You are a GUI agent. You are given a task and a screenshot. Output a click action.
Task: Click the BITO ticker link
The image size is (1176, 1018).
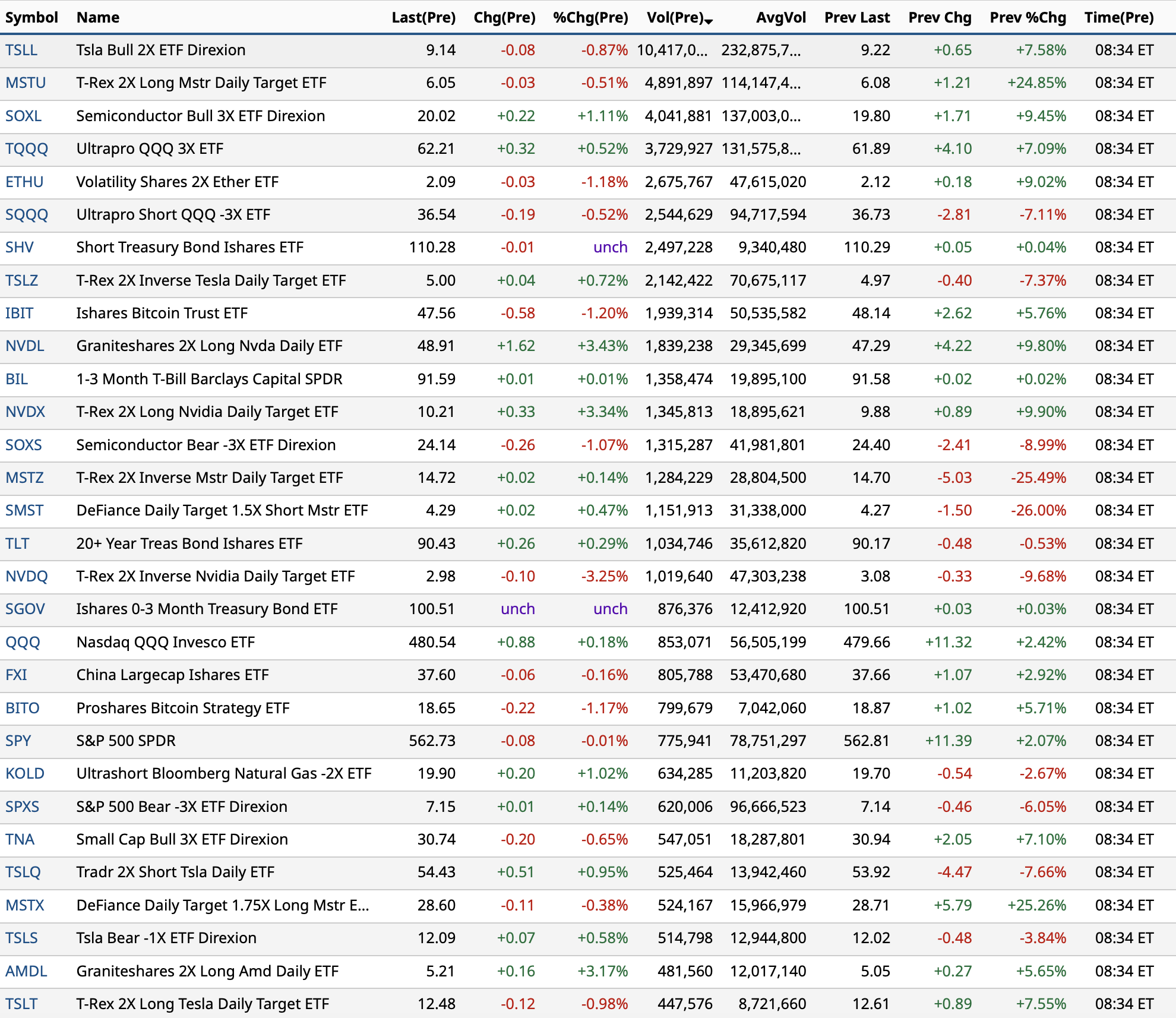[23, 708]
